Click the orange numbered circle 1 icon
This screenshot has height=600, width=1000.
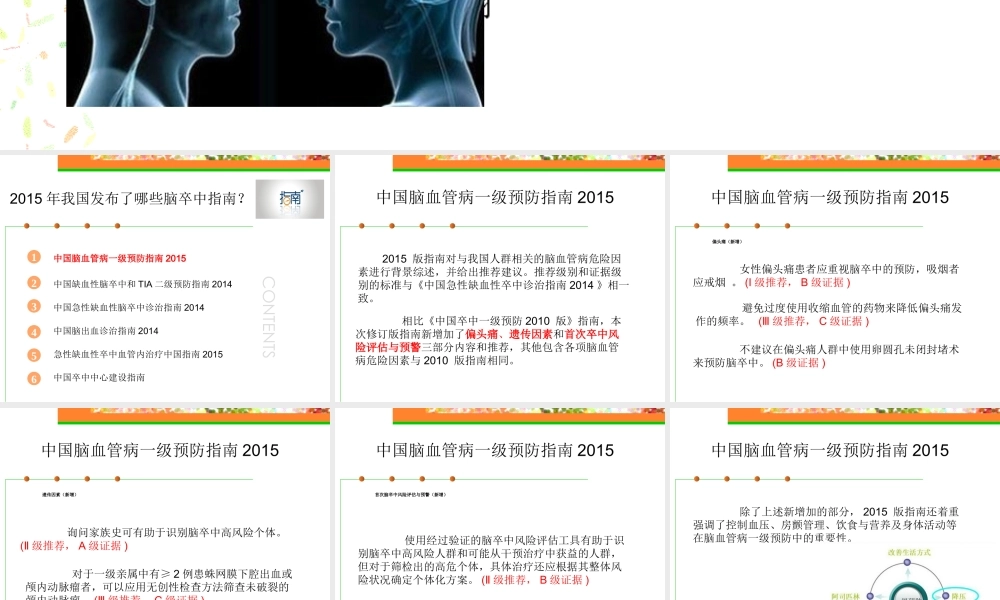pos(34,257)
